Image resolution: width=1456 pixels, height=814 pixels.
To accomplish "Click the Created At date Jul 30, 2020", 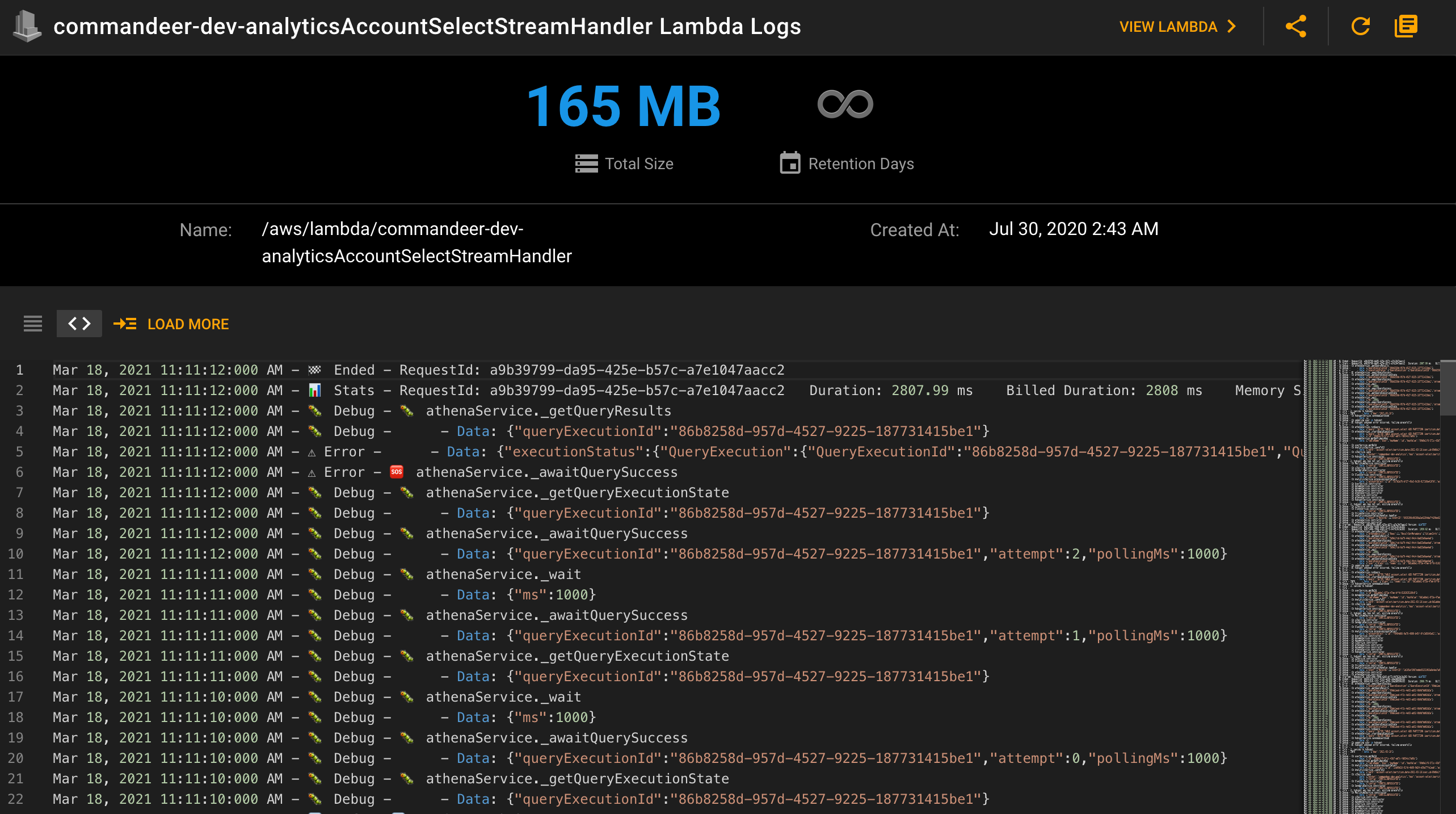I will tap(1074, 229).
